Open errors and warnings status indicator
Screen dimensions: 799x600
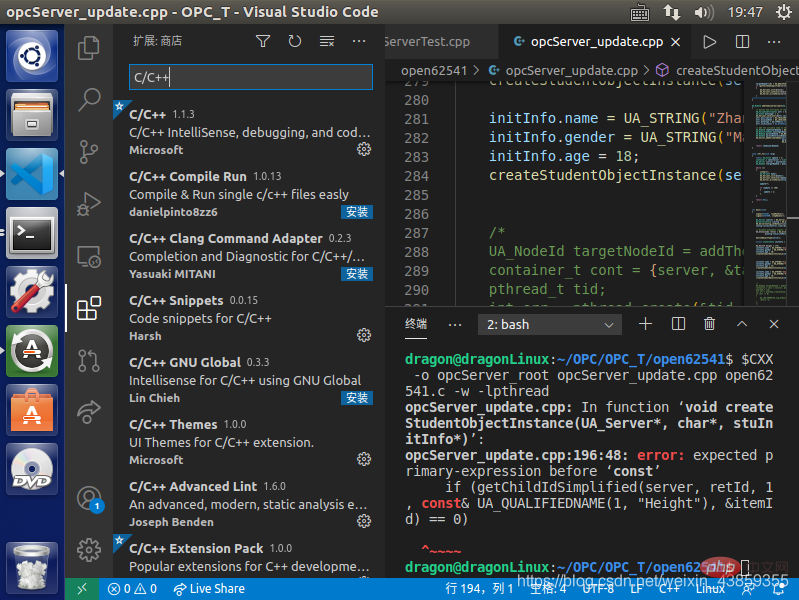click(x=132, y=589)
